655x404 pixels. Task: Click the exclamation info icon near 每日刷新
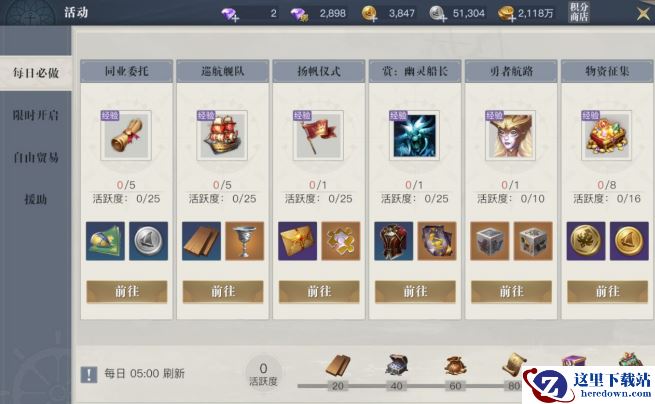(x=89, y=374)
